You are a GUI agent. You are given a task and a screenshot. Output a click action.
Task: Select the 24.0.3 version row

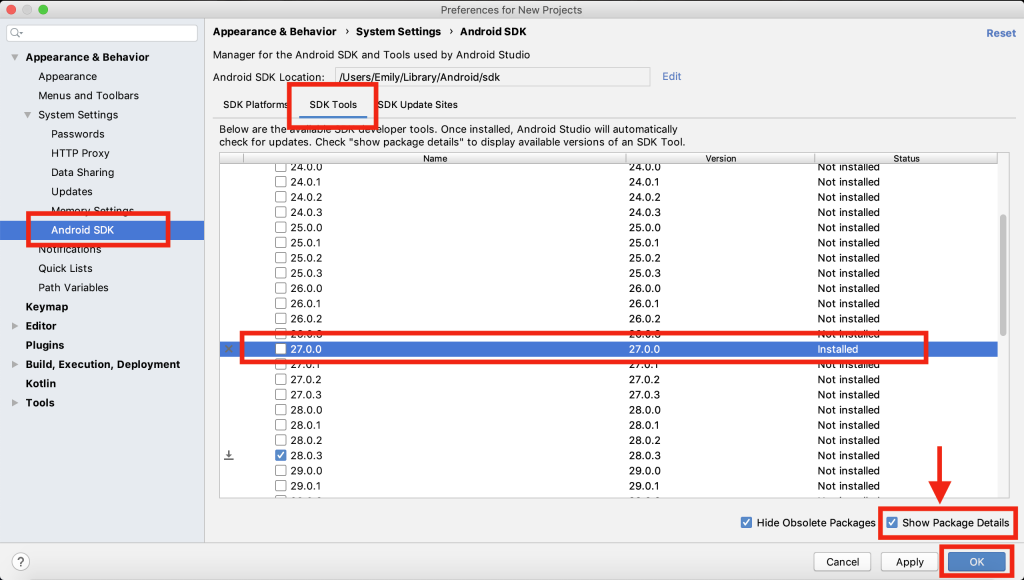tap(609, 212)
